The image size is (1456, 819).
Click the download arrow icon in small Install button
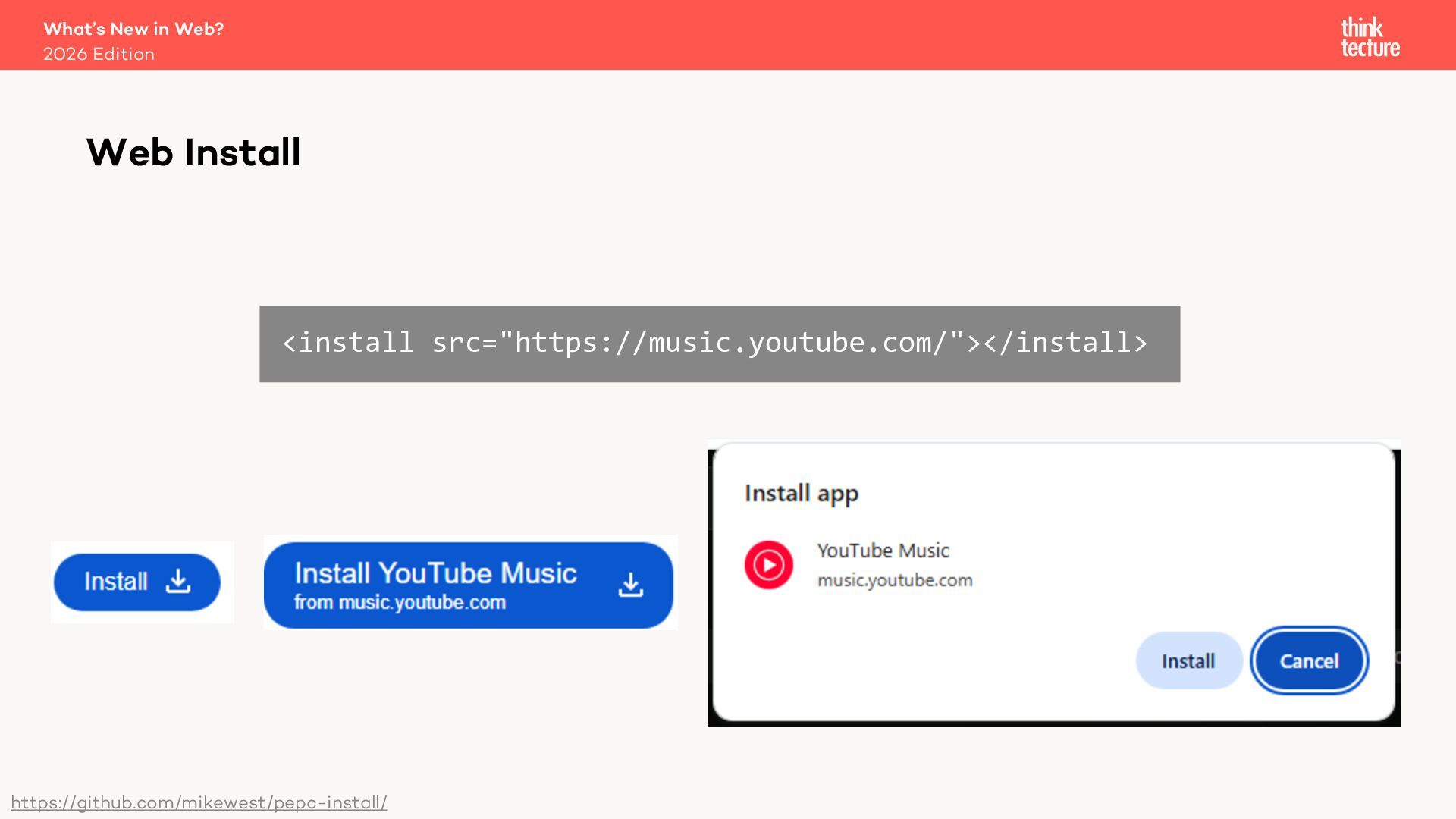[178, 582]
